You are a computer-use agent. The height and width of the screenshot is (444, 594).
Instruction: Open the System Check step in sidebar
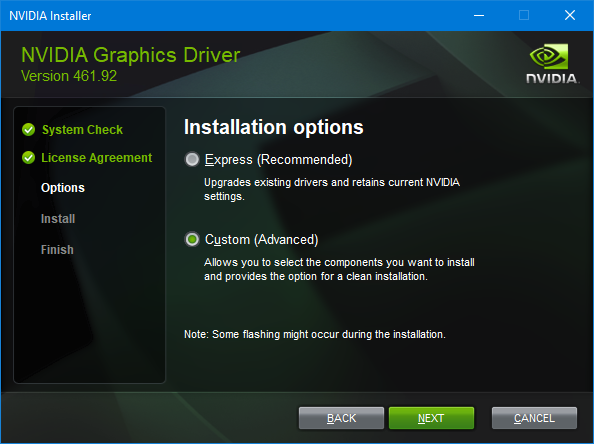click(x=82, y=130)
